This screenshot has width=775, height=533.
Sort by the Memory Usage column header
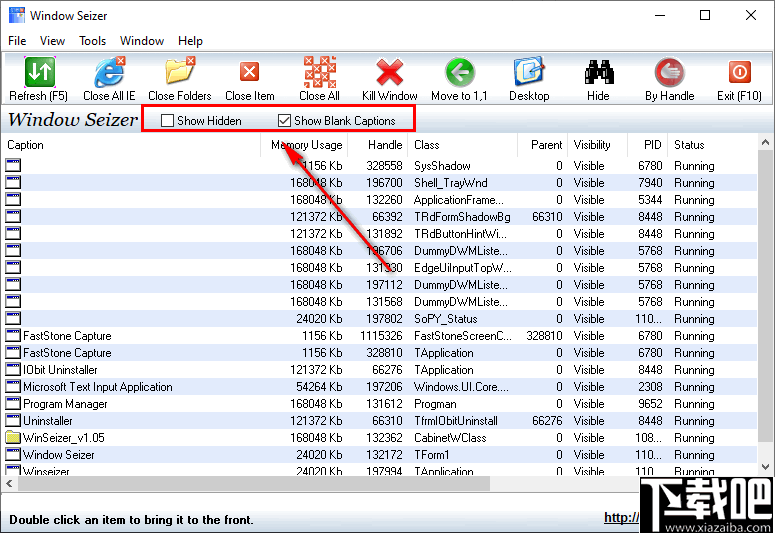(x=304, y=145)
